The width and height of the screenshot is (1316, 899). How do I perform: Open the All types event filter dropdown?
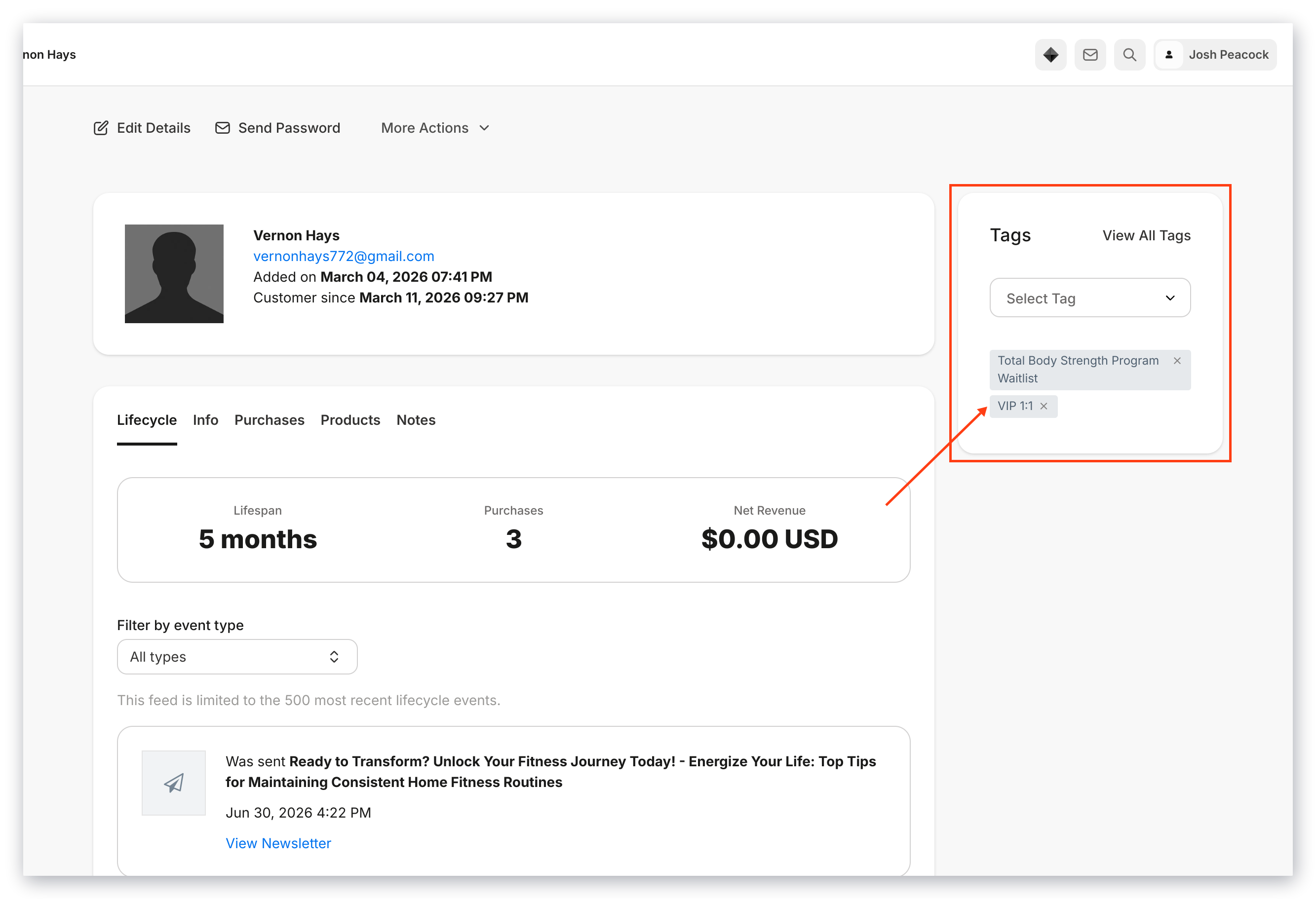(x=237, y=657)
